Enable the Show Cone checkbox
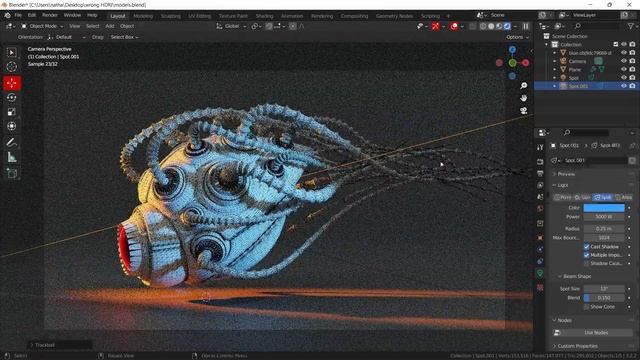This screenshot has height=360, width=640. 587,307
